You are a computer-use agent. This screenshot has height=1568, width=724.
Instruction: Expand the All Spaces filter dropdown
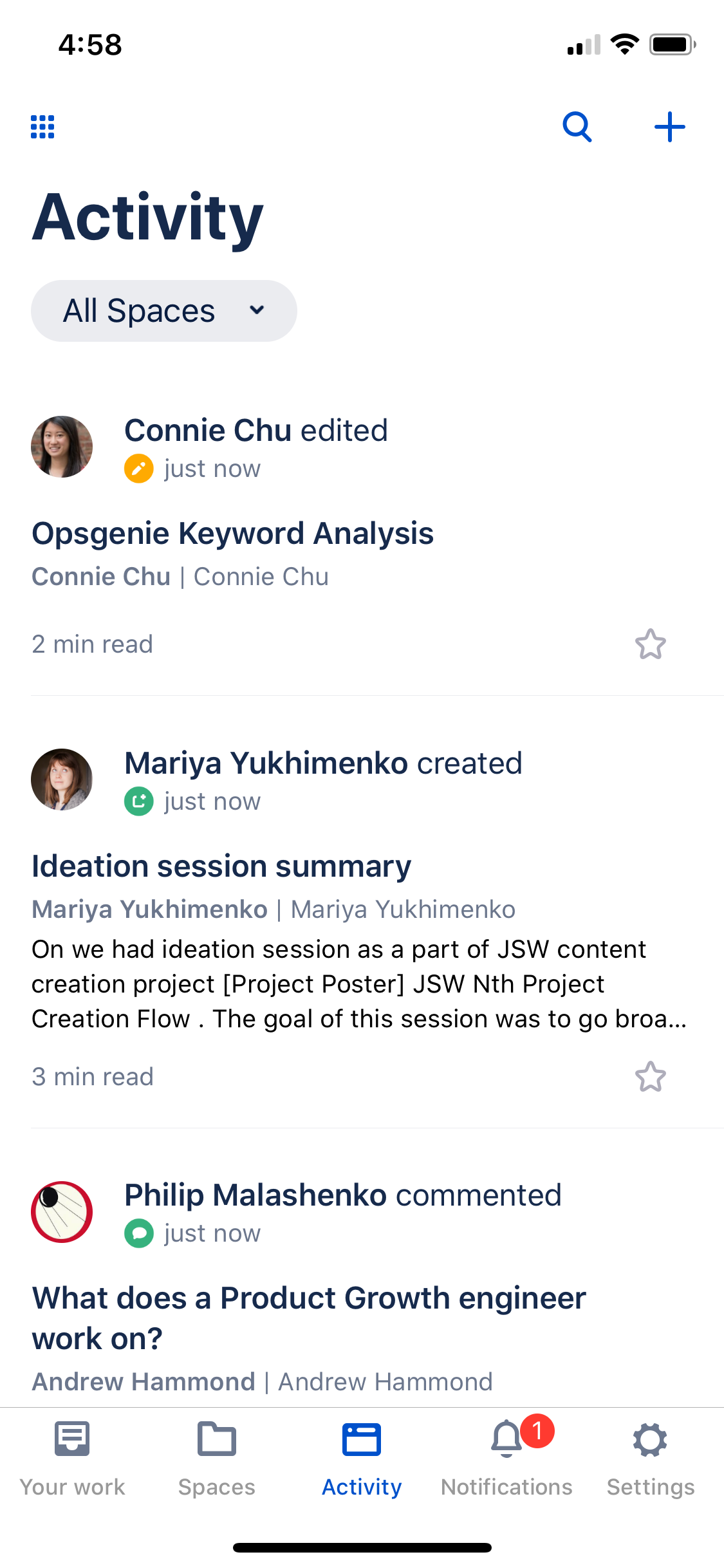point(164,311)
